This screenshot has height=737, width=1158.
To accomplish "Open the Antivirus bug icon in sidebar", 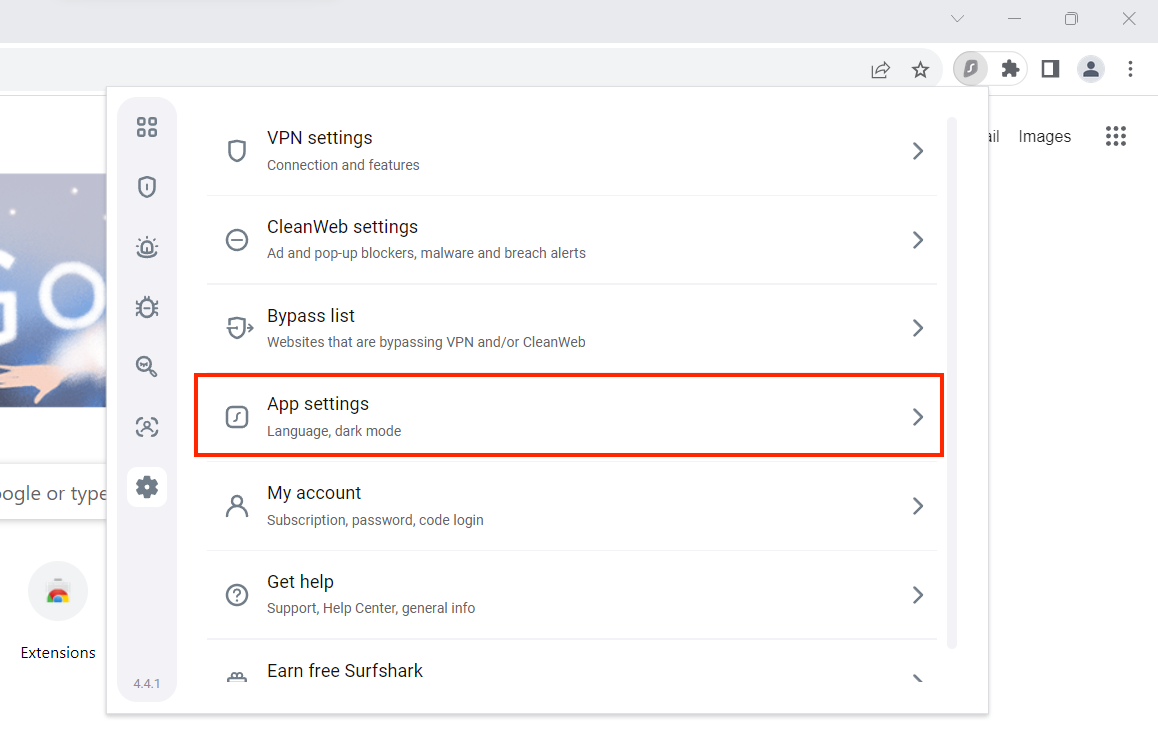I will [x=147, y=307].
